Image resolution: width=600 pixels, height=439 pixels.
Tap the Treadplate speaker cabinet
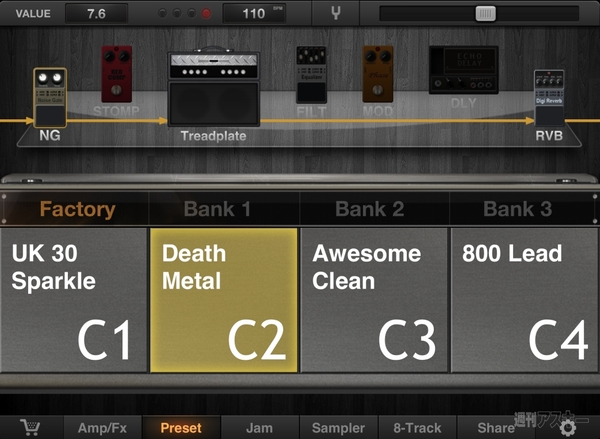point(214,103)
